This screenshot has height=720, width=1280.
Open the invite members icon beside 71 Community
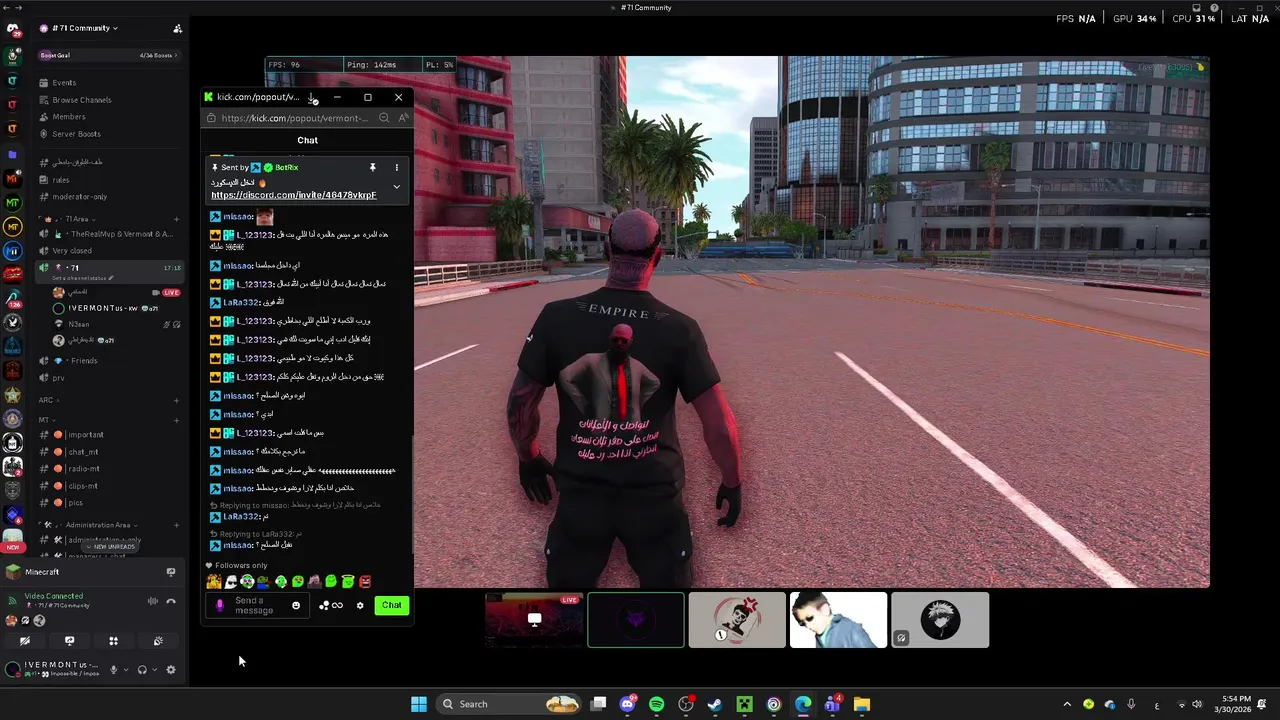tap(177, 29)
